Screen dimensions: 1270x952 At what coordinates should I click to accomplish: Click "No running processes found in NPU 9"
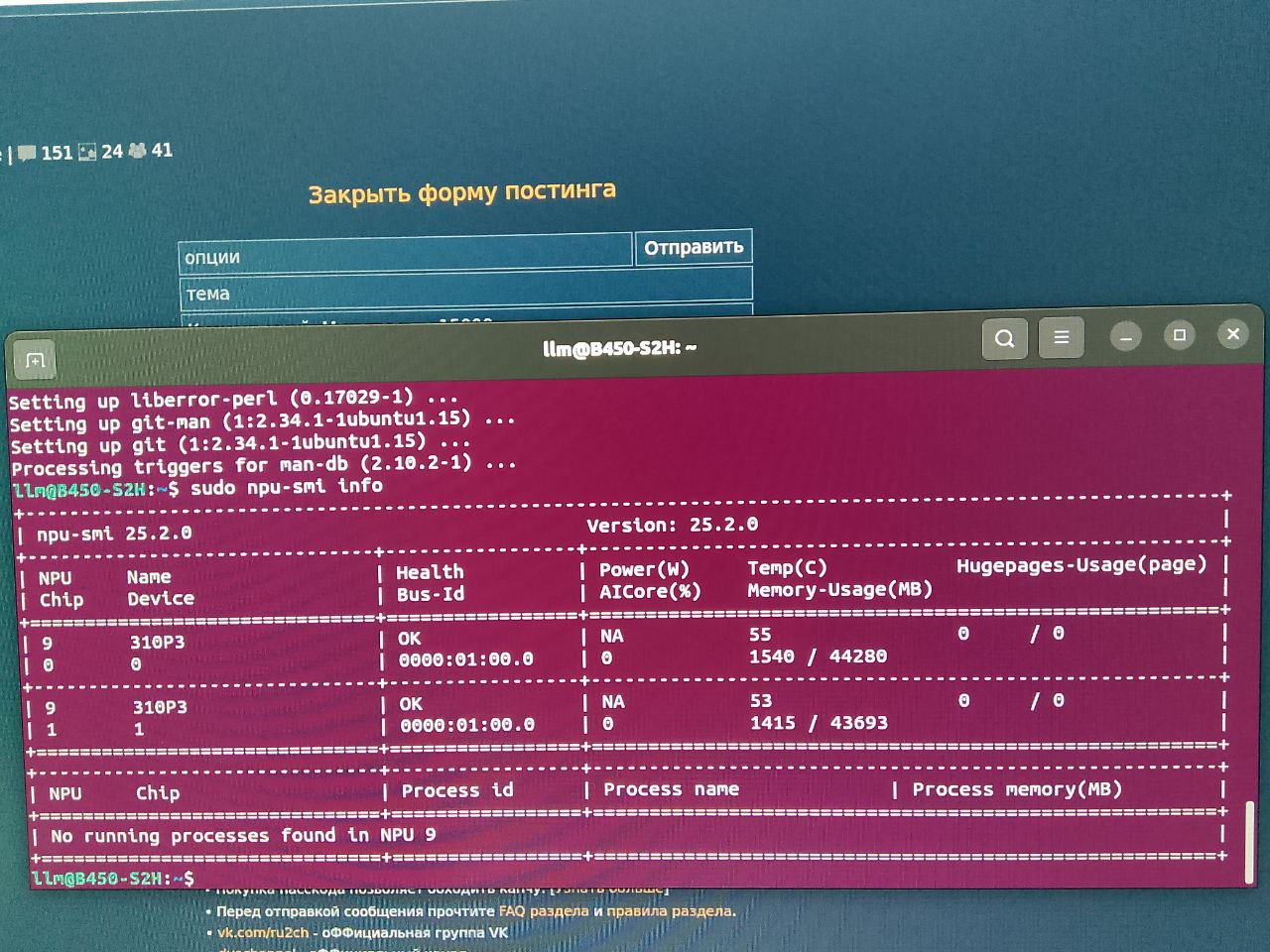click(243, 835)
